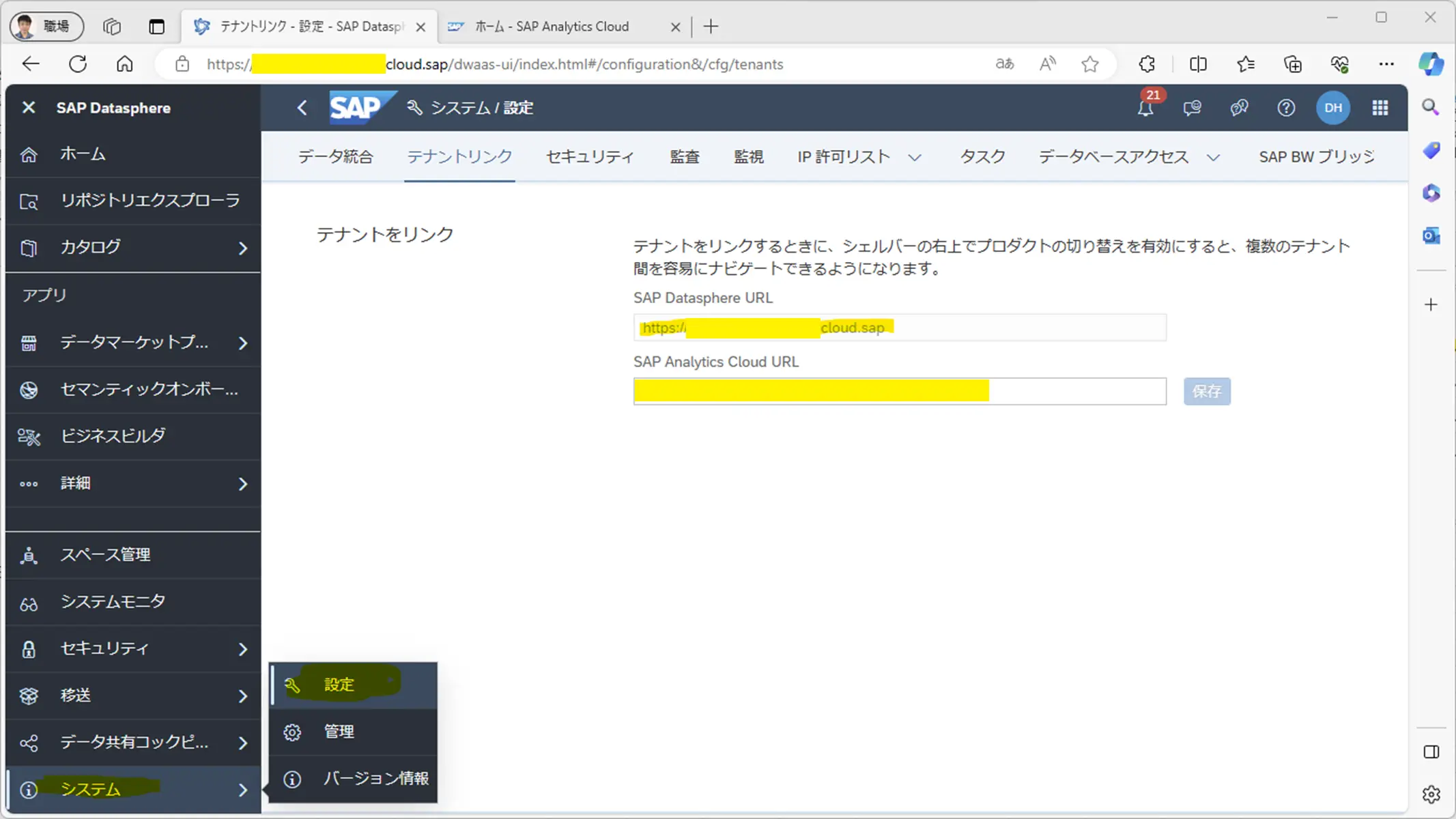
Task: Go to the browser home page
Action: [x=125, y=64]
